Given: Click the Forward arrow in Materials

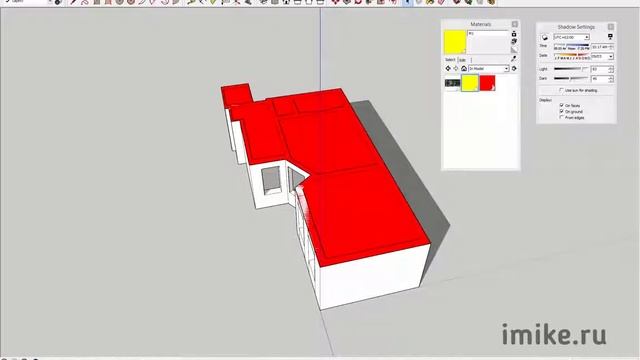Looking at the screenshot, I should click(456, 69).
